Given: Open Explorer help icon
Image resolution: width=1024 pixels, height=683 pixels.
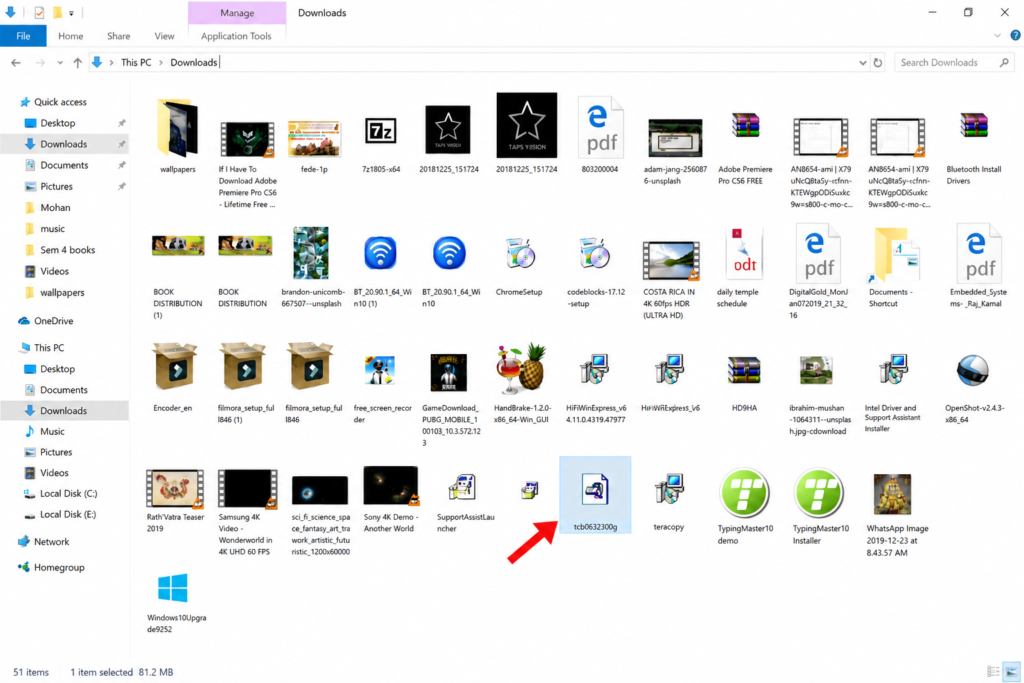Looking at the screenshot, I should (x=1016, y=36).
